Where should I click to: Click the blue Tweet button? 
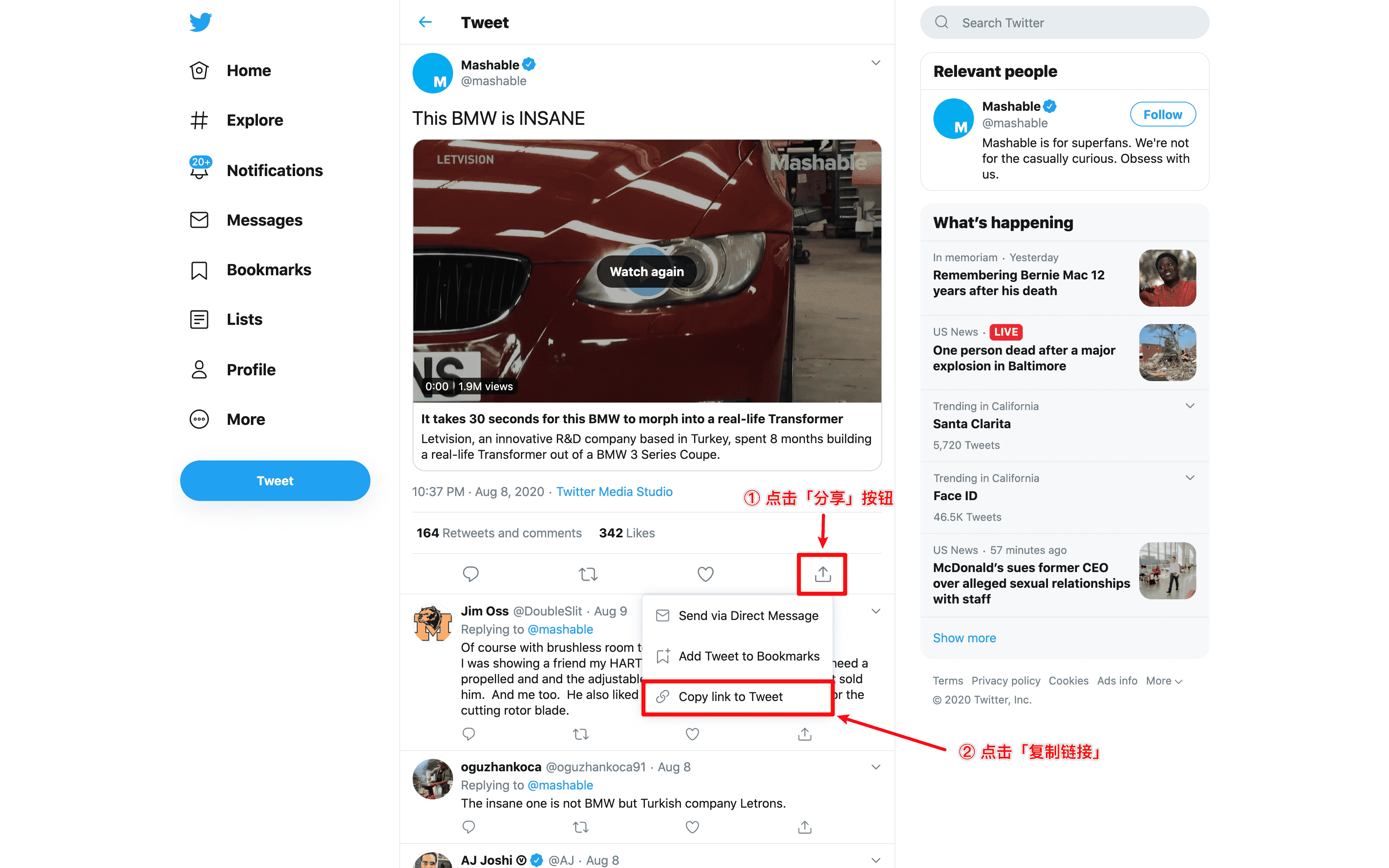[275, 480]
